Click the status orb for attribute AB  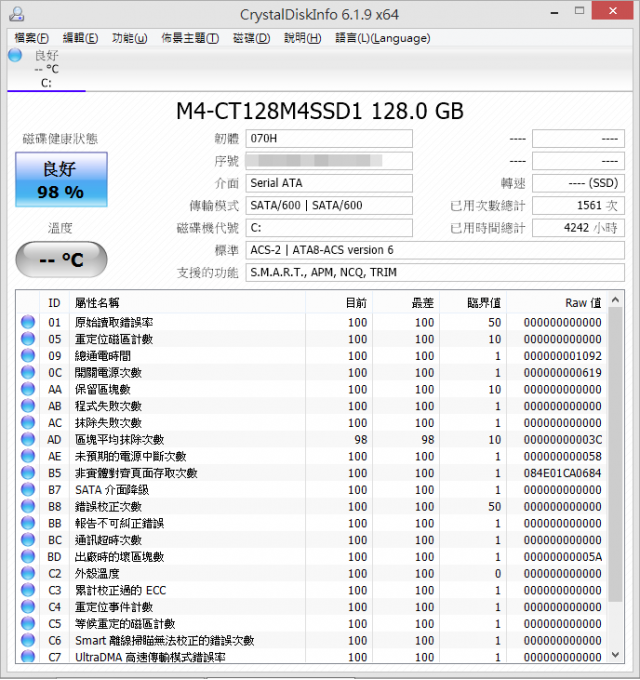pyautogui.click(x=28, y=406)
